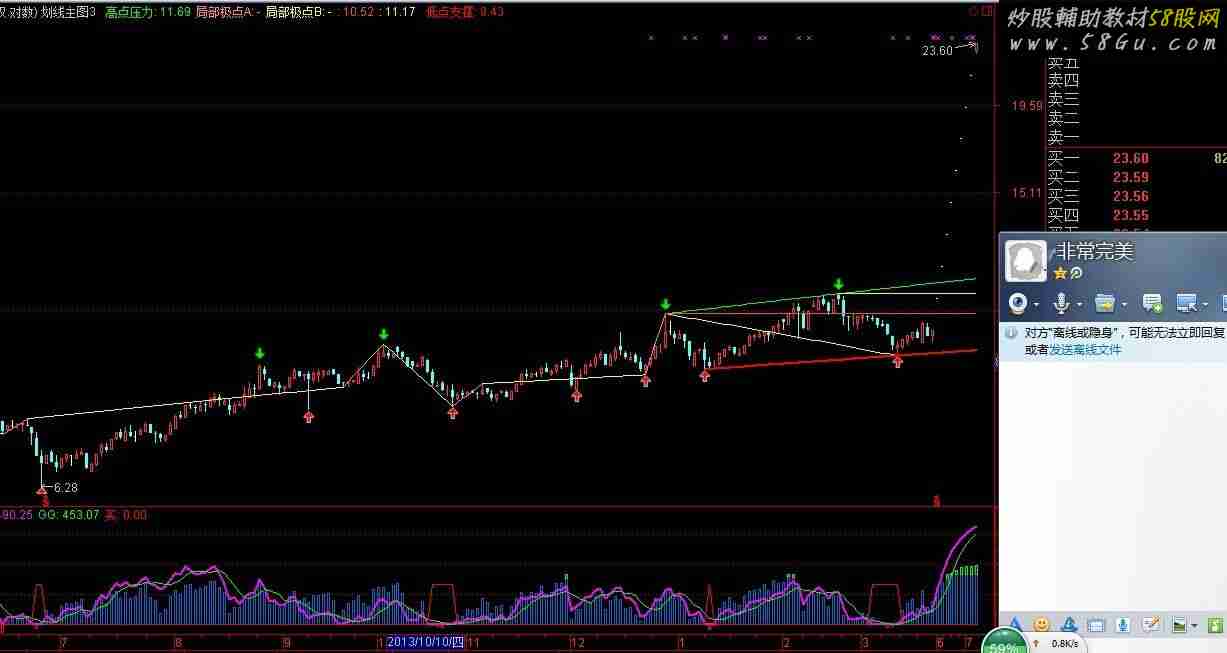This screenshot has height=653, width=1227.
Task: Click the create discussion group icon
Action: pos(1152,302)
